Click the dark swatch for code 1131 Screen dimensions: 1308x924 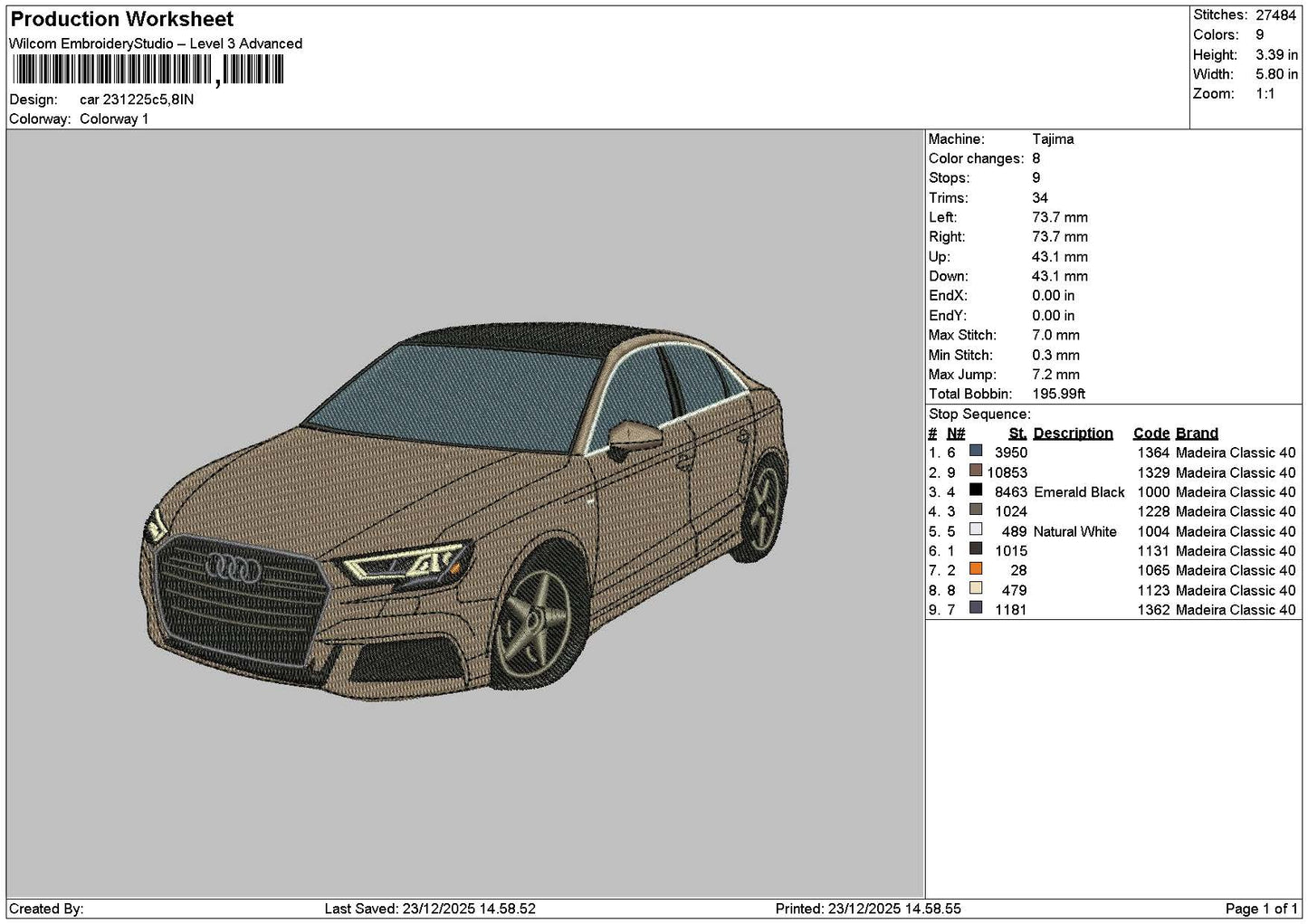[976, 549]
